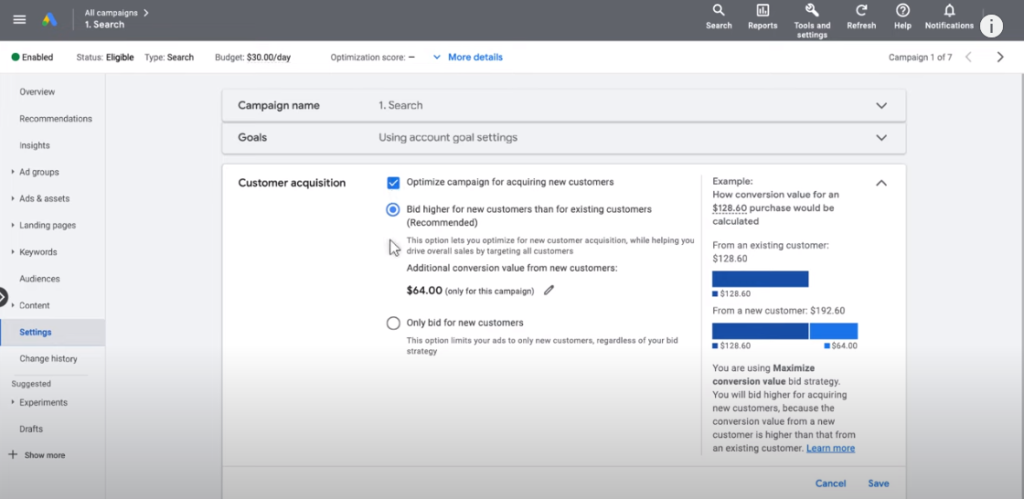Open Tools and settings wrench
This screenshot has width=1024, height=499.
click(x=811, y=11)
